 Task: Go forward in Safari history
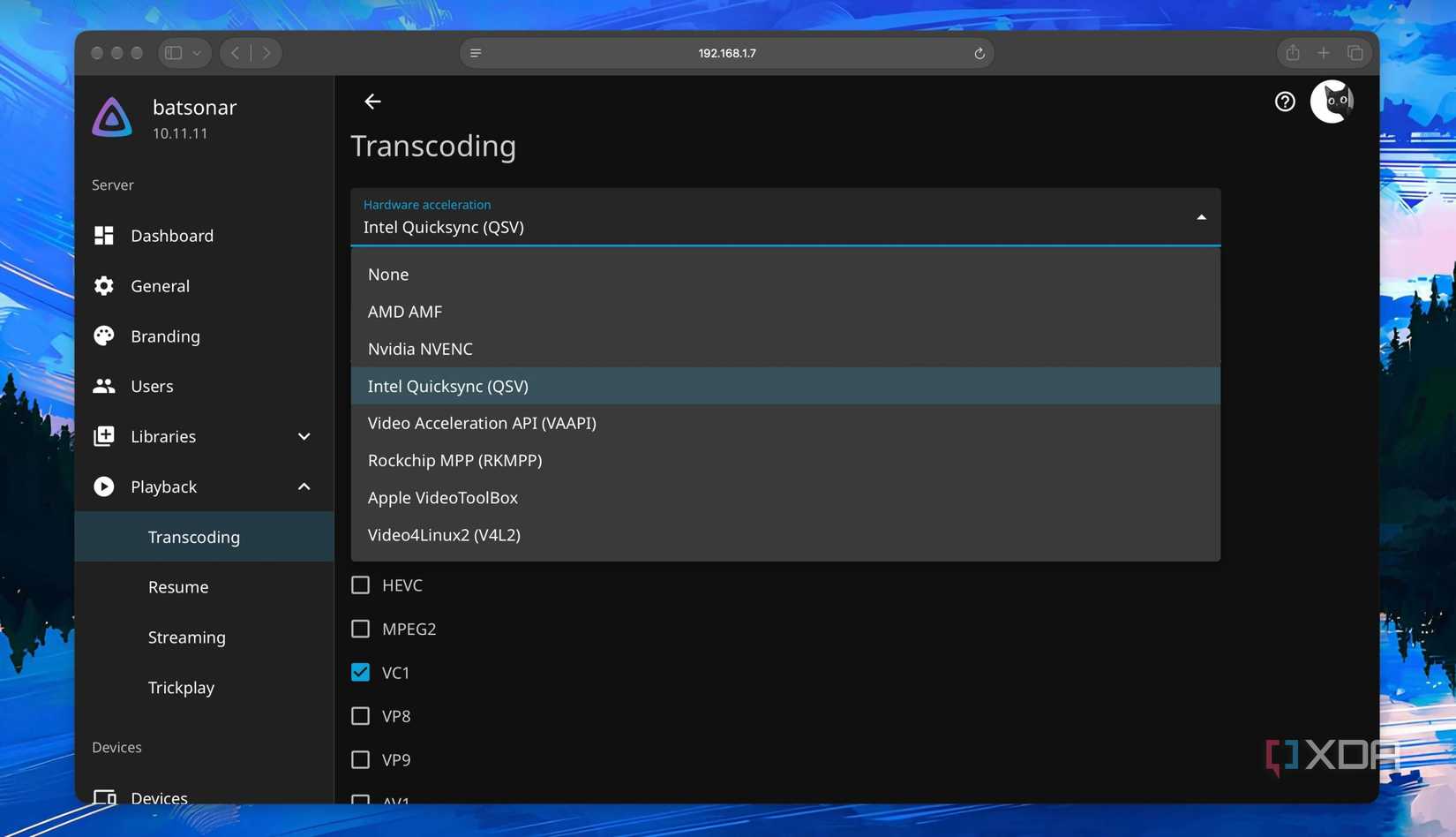click(x=266, y=53)
